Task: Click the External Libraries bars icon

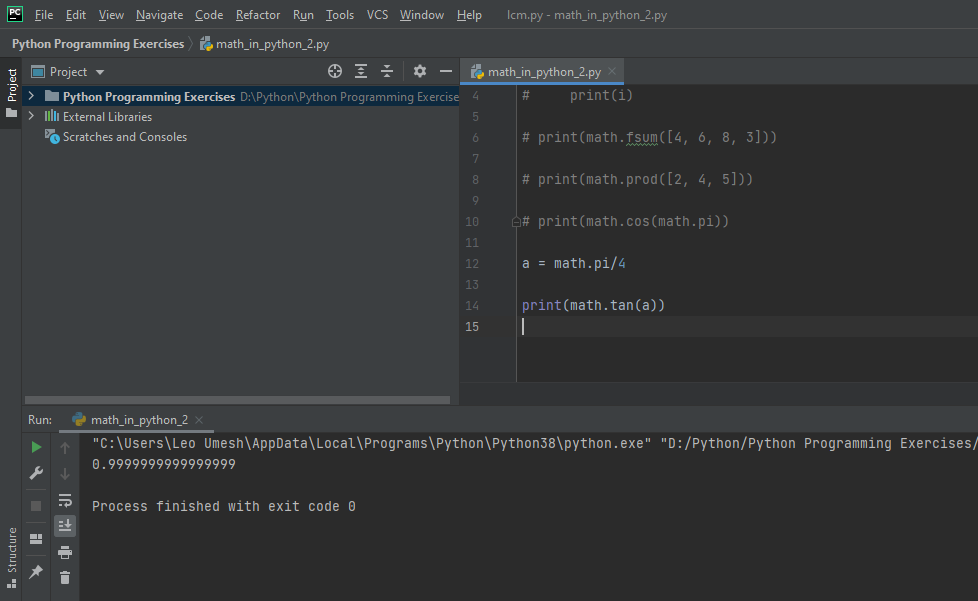Action: tap(52, 116)
